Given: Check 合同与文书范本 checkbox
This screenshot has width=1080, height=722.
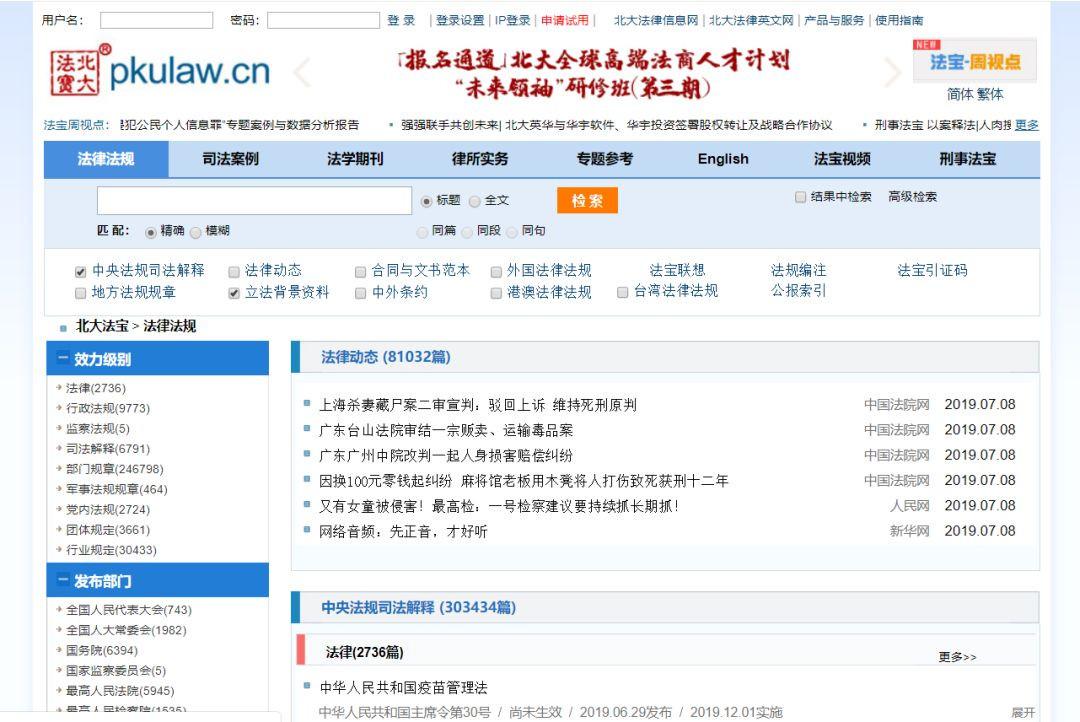Looking at the screenshot, I should (x=360, y=271).
